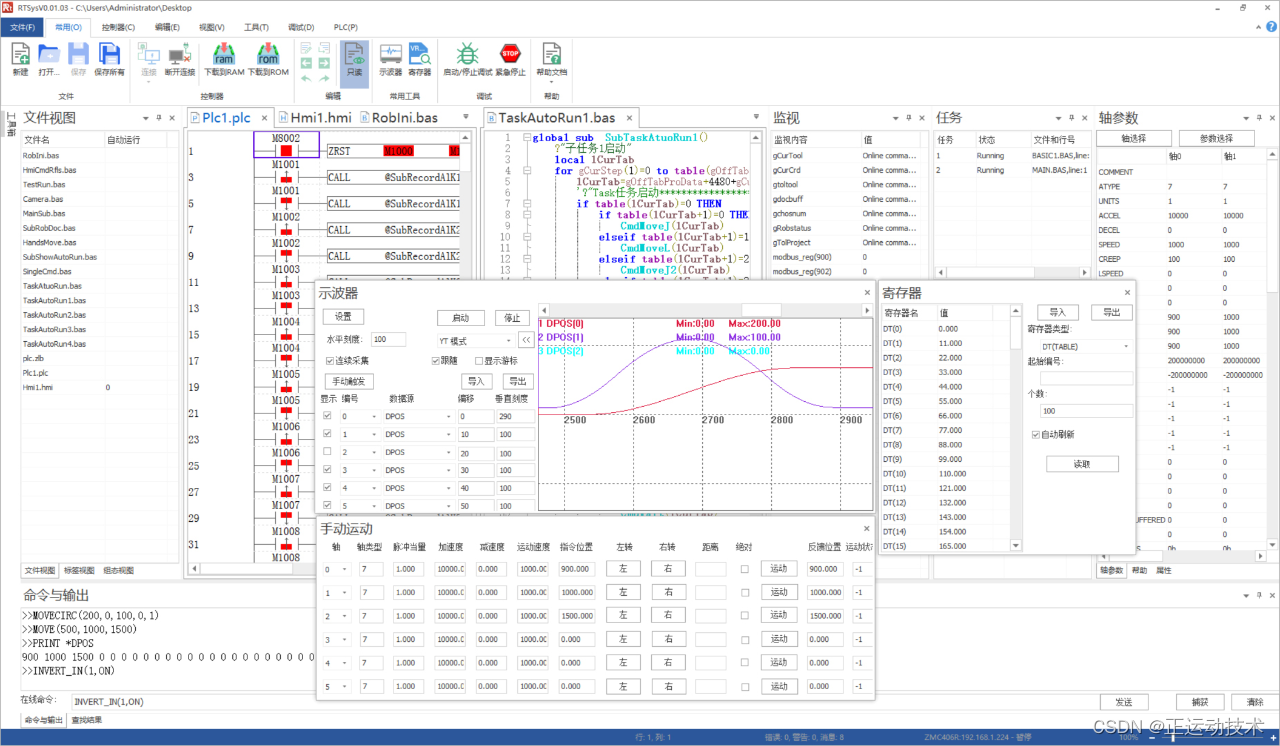Enable Show cursor (显示游标) checkbox
Image resolution: width=1280 pixels, height=746 pixels.
[479, 361]
